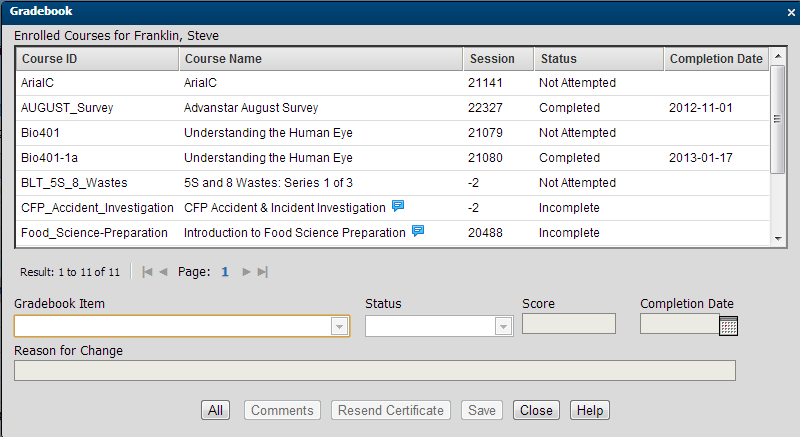Screen dimensions: 800x437
Task: Go to first page of results
Action: 147,271
